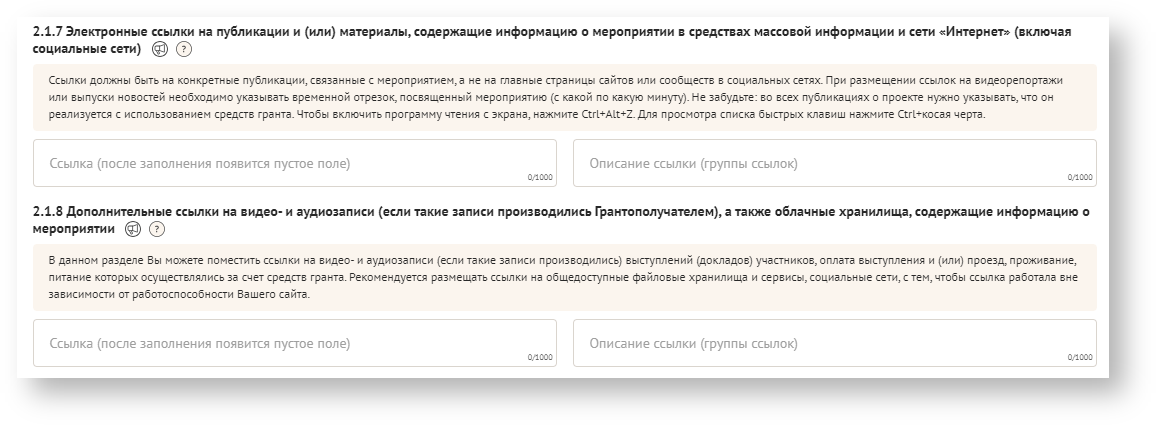Click the word 'мероприятии' ending the 2.1.8 heading
Screen dimensions: 1157x426
coord(73,229)
